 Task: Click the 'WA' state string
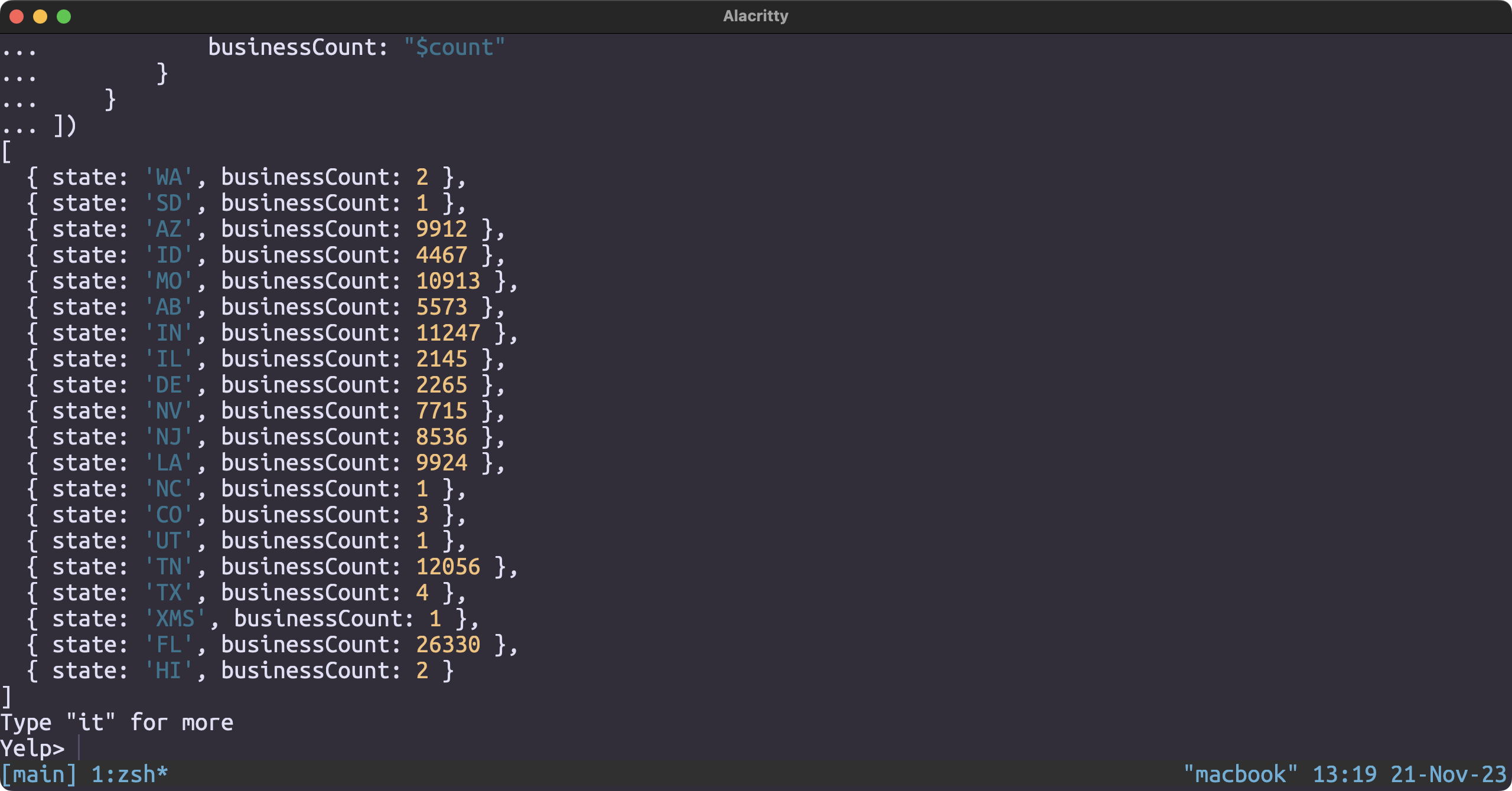[169, 177]
